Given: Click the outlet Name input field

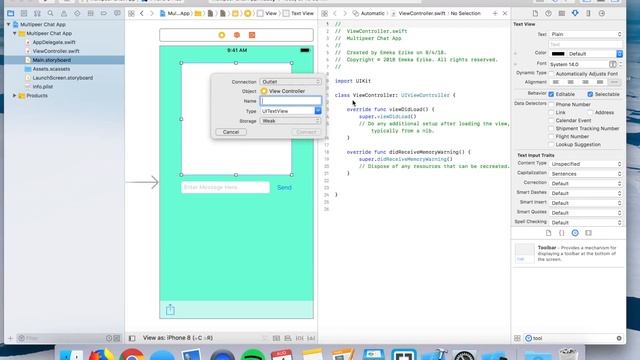Looking at the screenshot, I should (291, 101).
